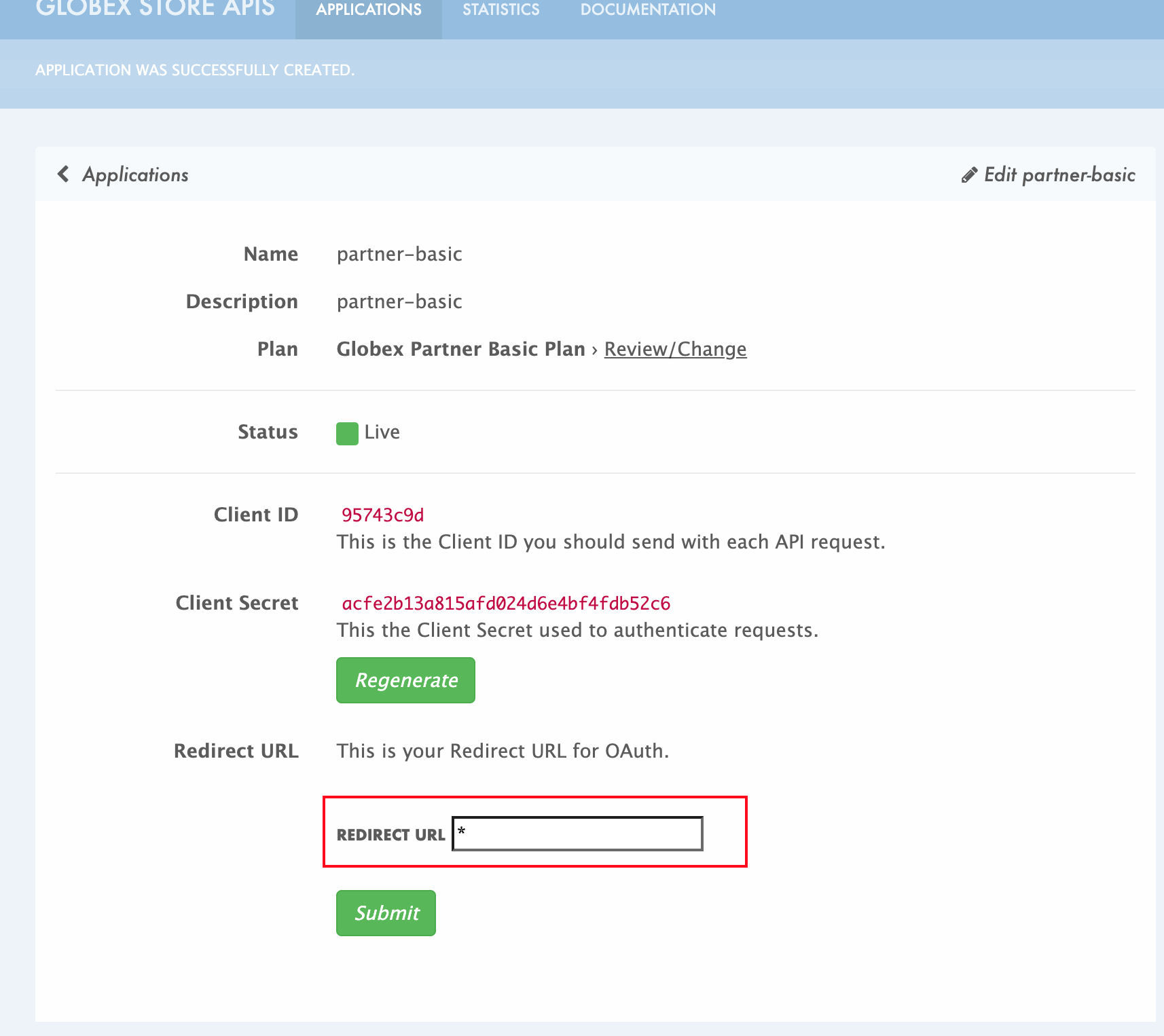Open the Statistics tab

coord(501,10)
